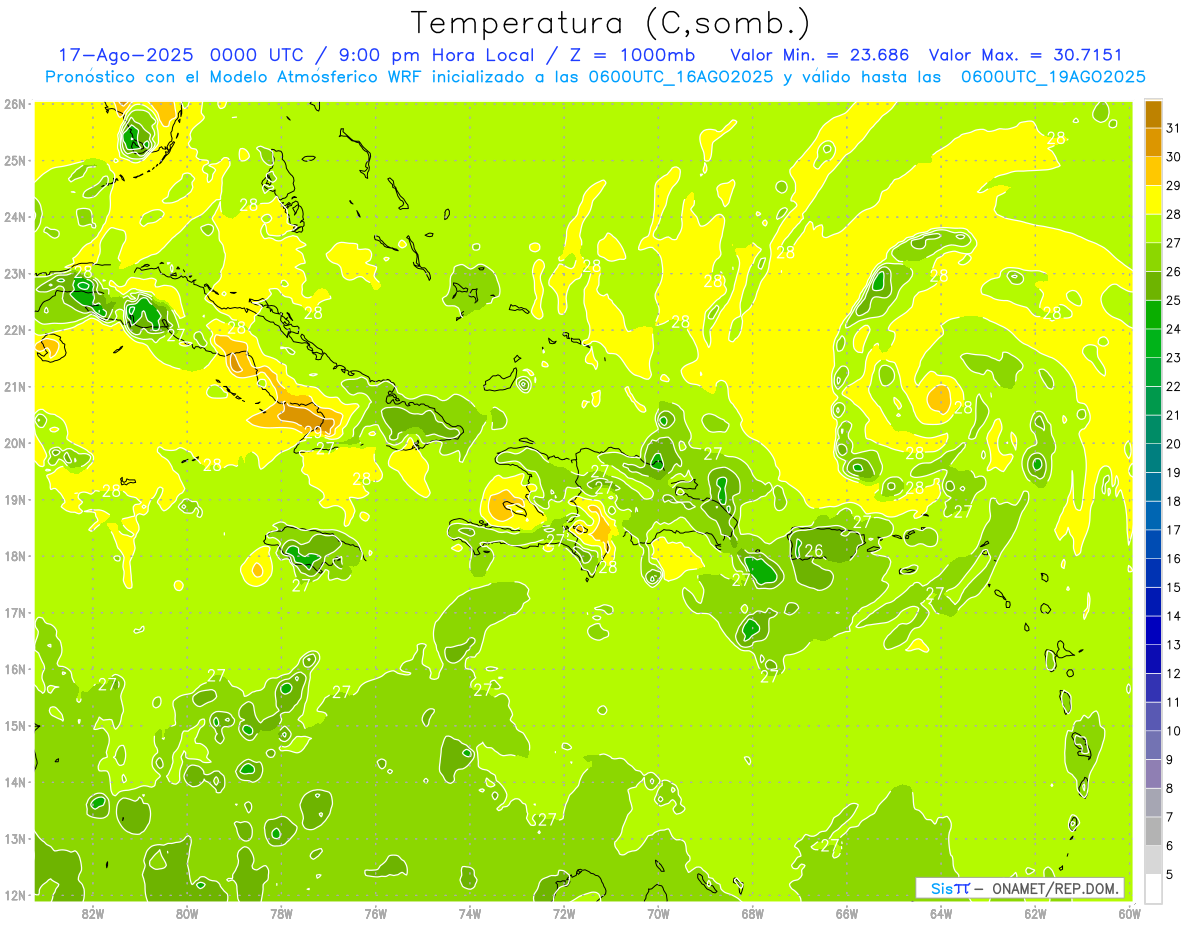Pick the gray swatch between 6 and 7
The image size is (1200, 927).
(1153, 831)
